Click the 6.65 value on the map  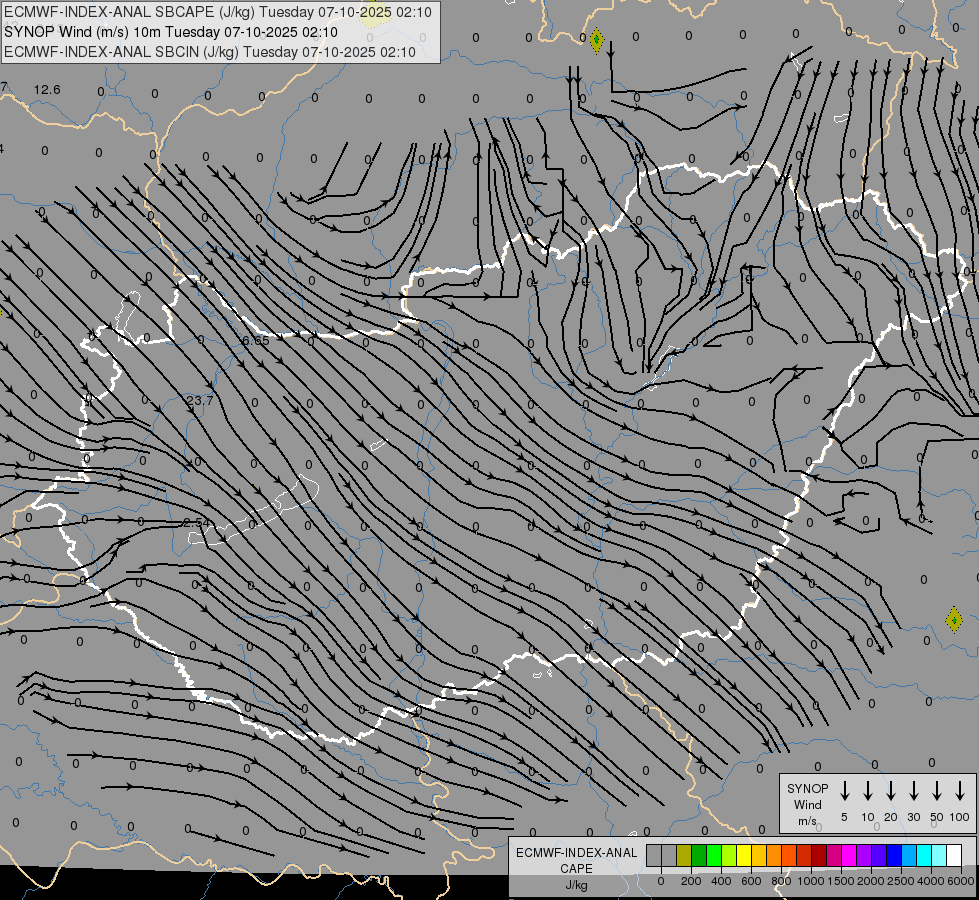point(256,340)
